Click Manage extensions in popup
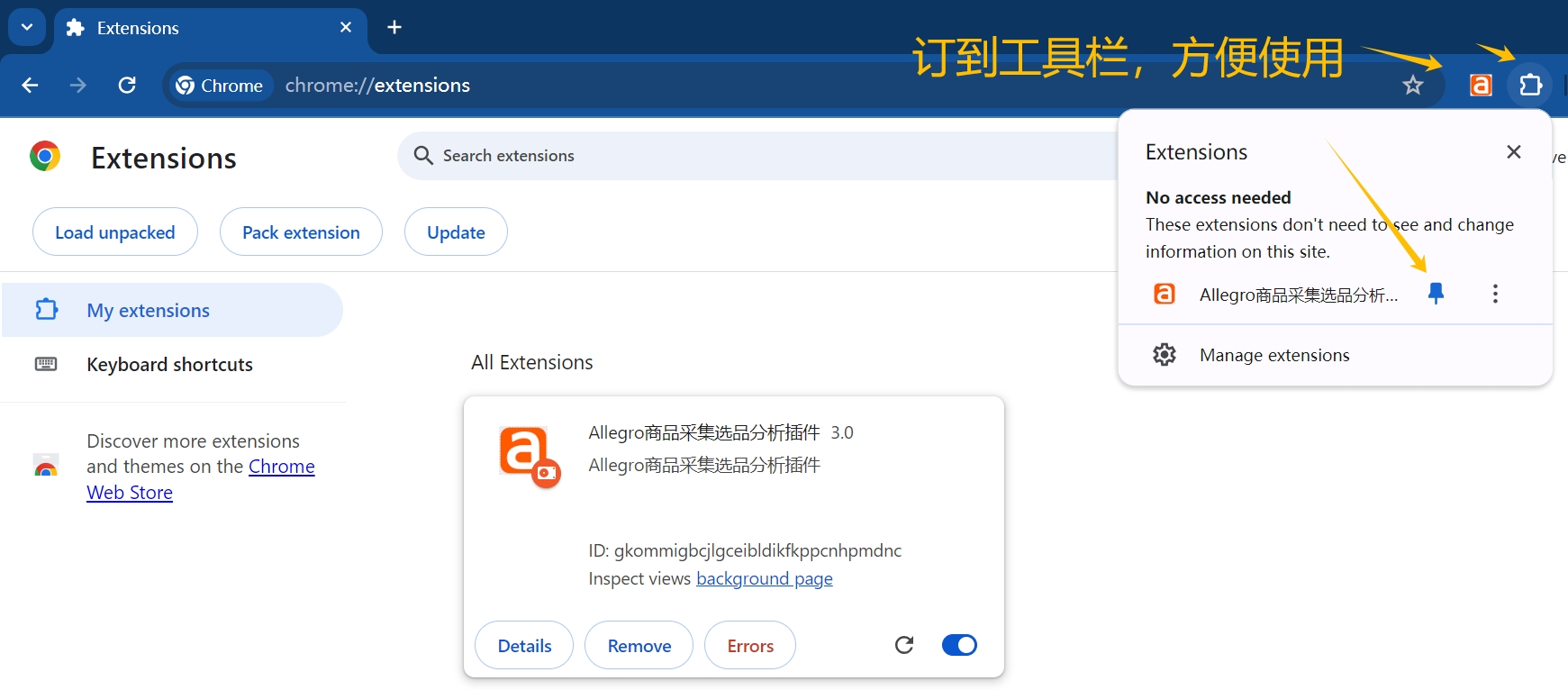This screenshot has width=1568, height=690. [1335, 355]
